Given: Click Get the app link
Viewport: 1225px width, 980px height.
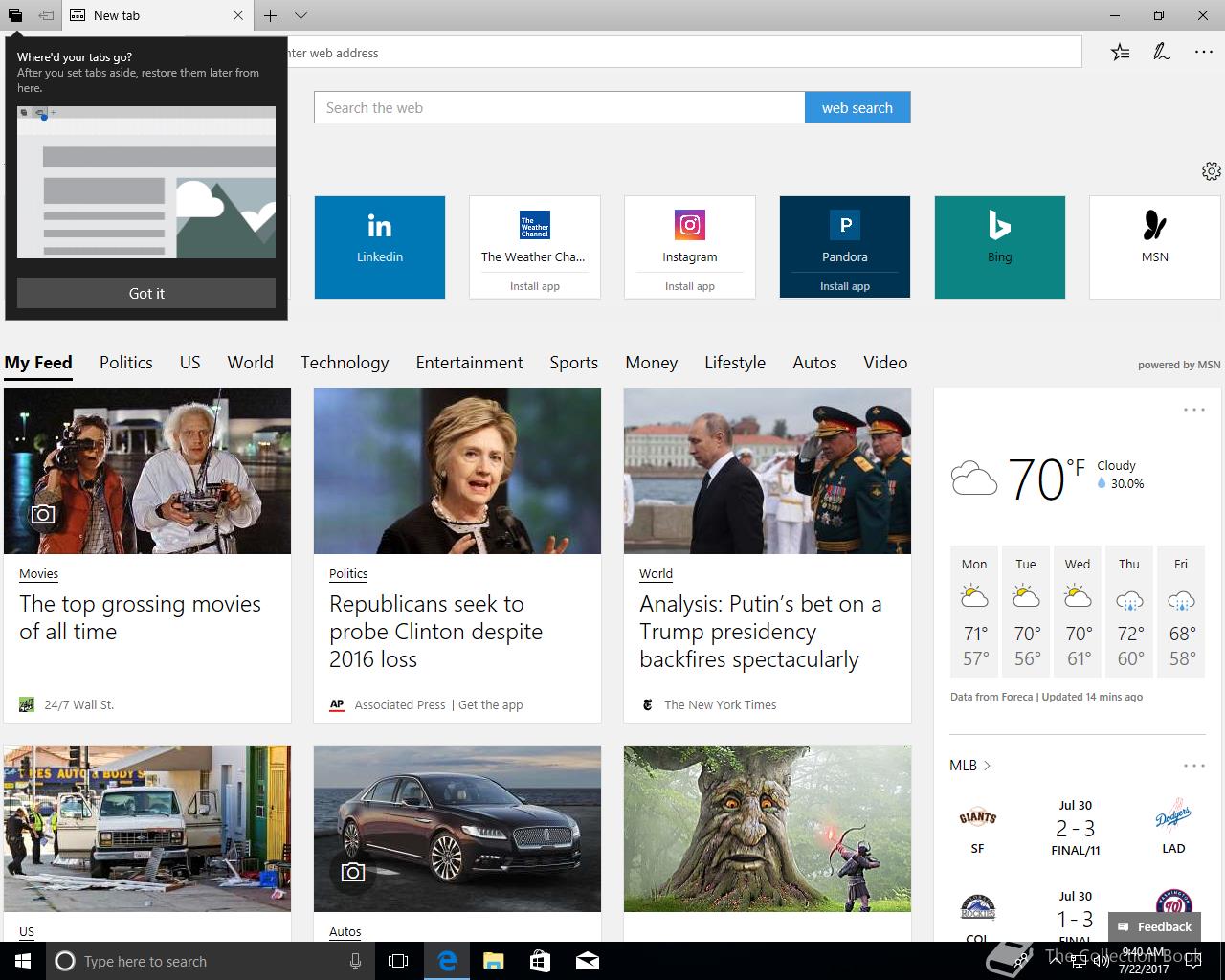Looking at the screenshot, I should click(x=491, y=705).
